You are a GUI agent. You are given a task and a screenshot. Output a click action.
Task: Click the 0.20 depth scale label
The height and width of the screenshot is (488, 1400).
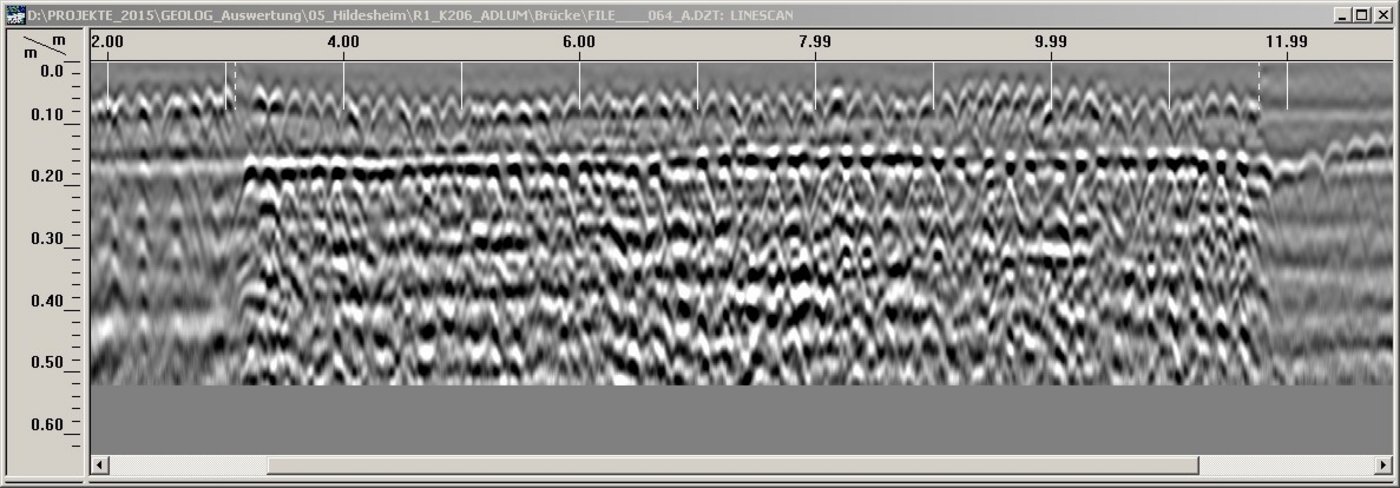tap(47, 176)
